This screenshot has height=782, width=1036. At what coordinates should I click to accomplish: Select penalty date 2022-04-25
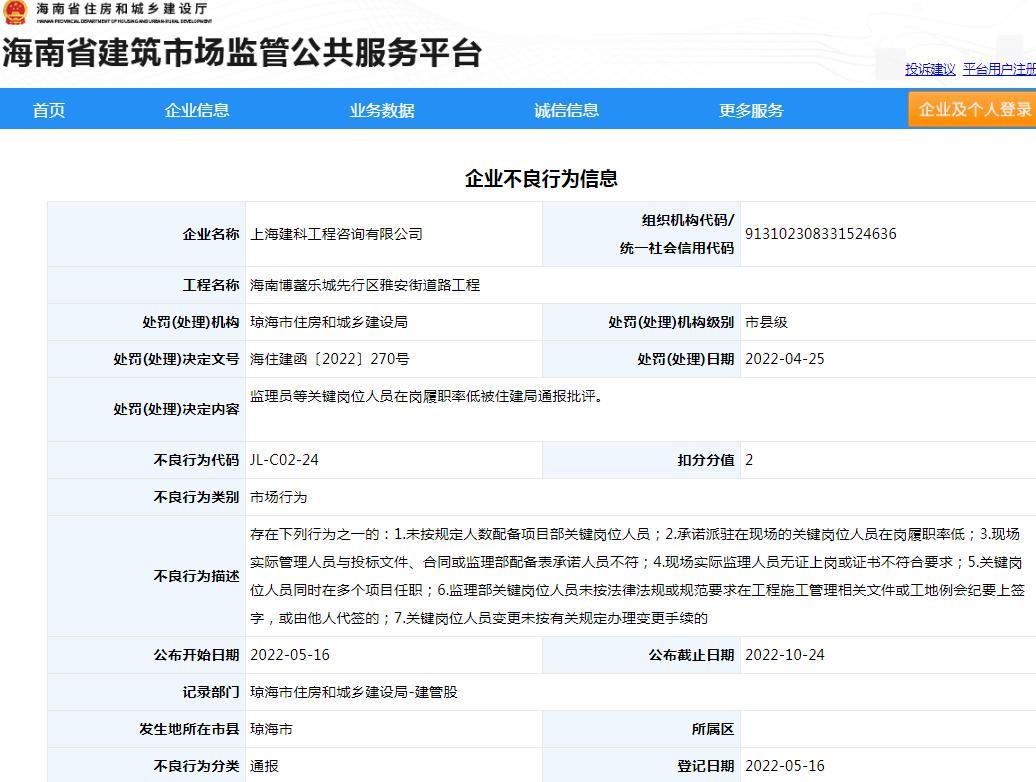(x=785, y=359)
